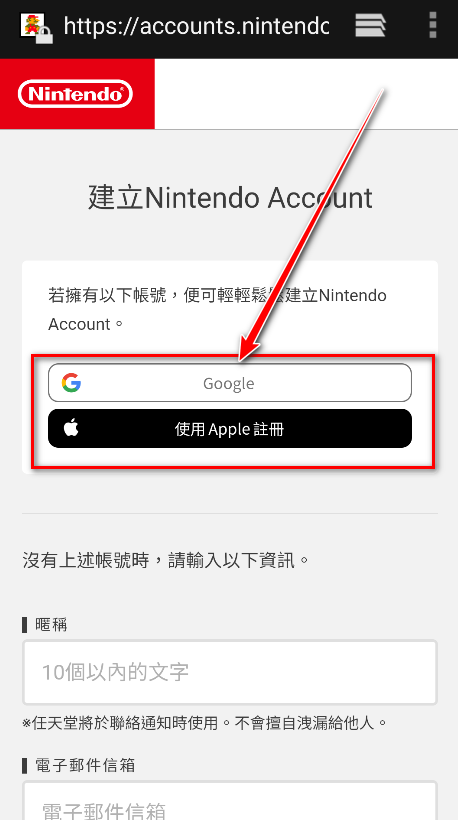This screenshot has width=458, height=820.
Task: Click the white header area beside Nintendo logo
Action: click(x=306, y=94)
